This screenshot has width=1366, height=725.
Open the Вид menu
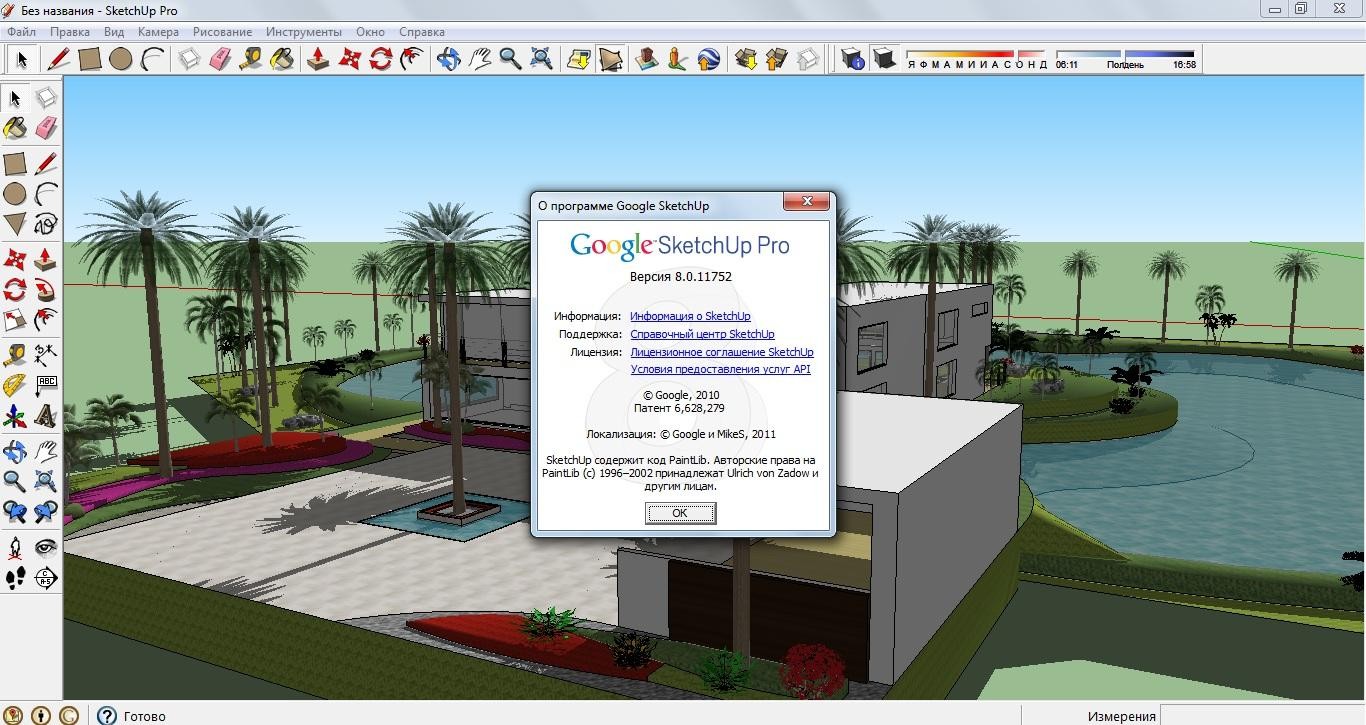point(114,32)
